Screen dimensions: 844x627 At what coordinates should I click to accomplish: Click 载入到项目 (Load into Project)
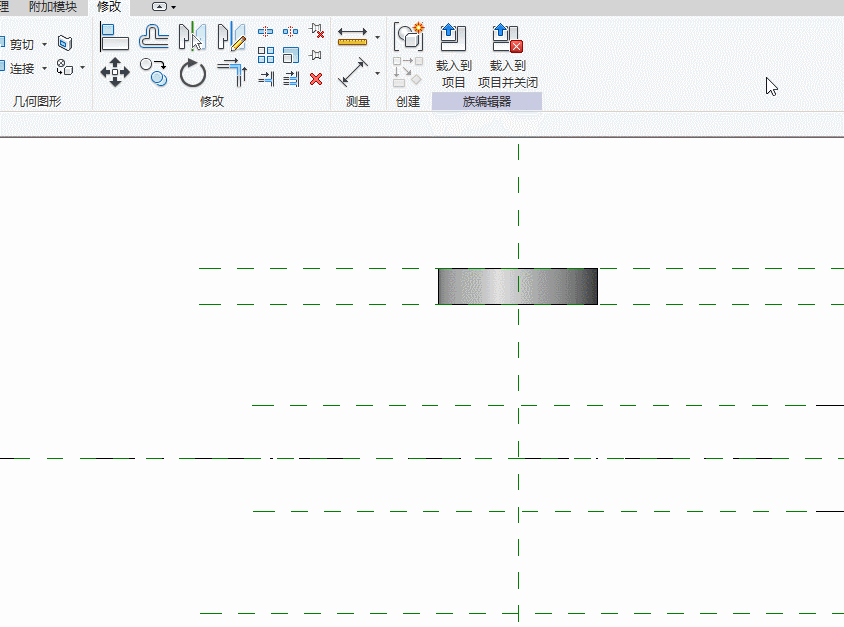pyautogui.click(x=454, y=56)
